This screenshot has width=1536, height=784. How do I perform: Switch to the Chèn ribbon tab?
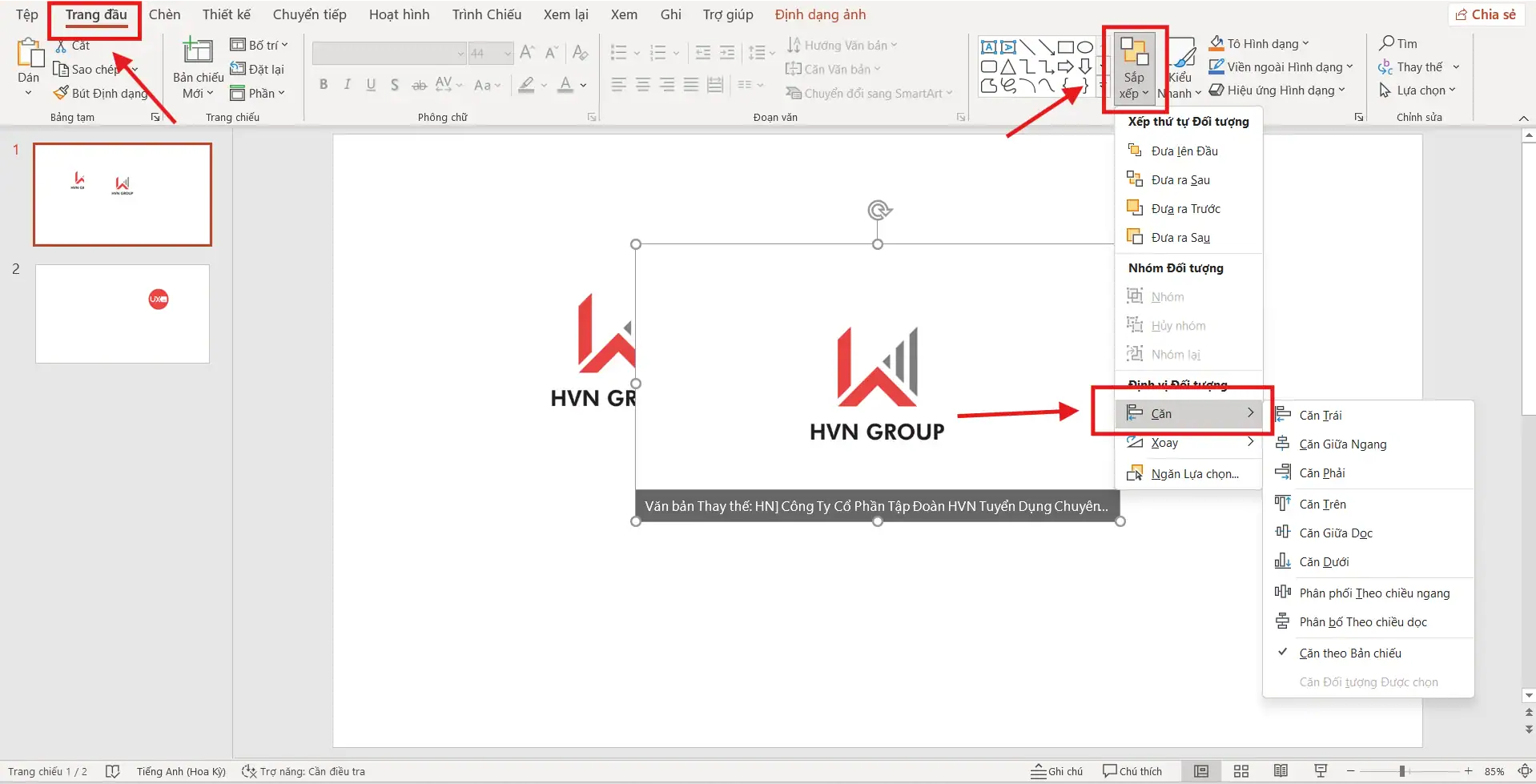pyautogui.click(x=165, y=14)
